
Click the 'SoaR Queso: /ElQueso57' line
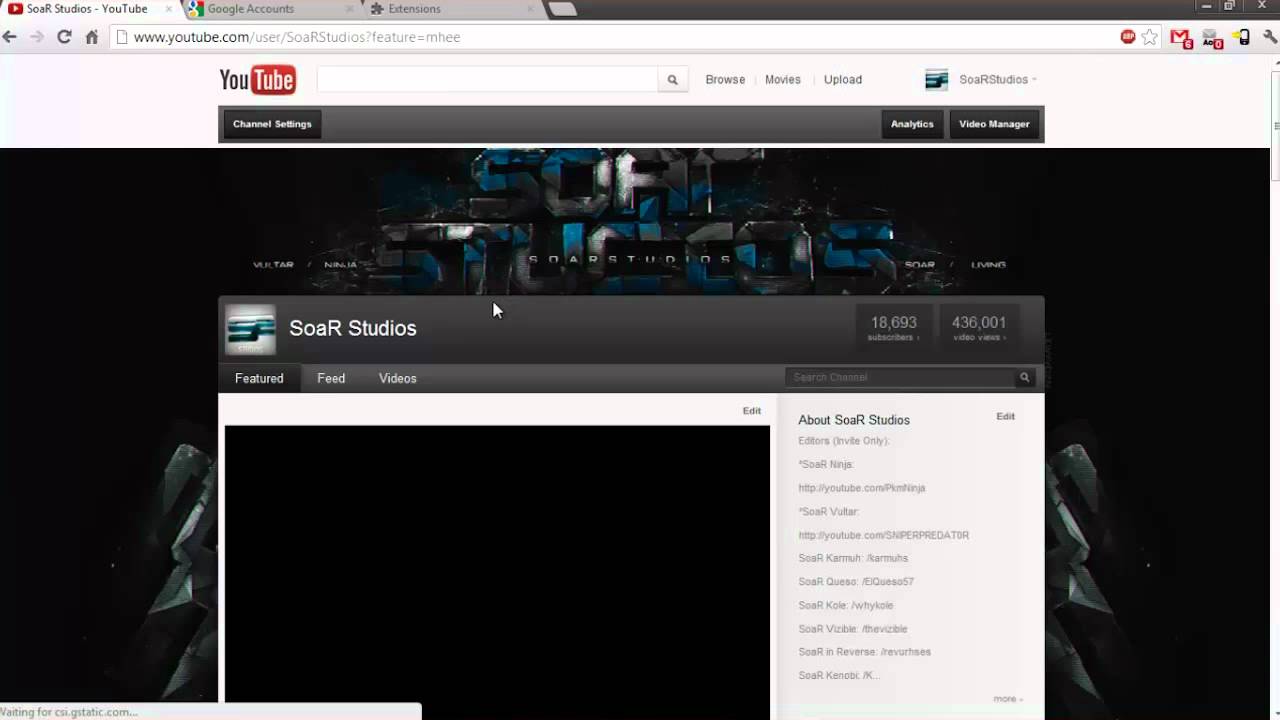pos(856,582)
